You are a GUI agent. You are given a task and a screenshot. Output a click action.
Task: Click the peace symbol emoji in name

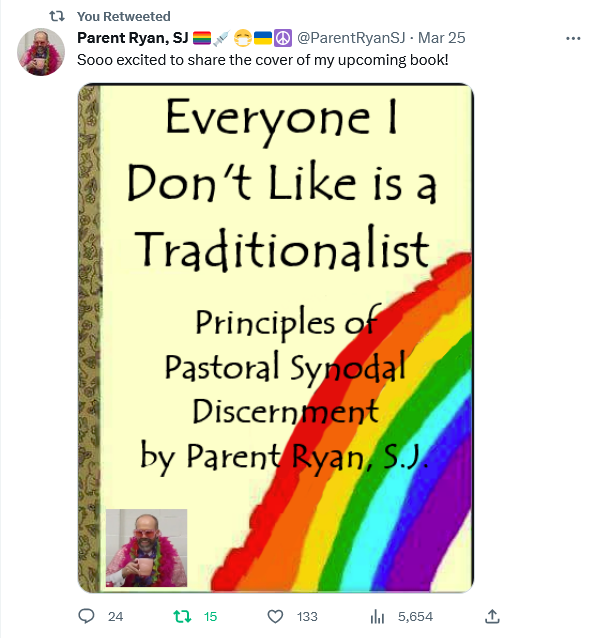click(x=283, y=38)
